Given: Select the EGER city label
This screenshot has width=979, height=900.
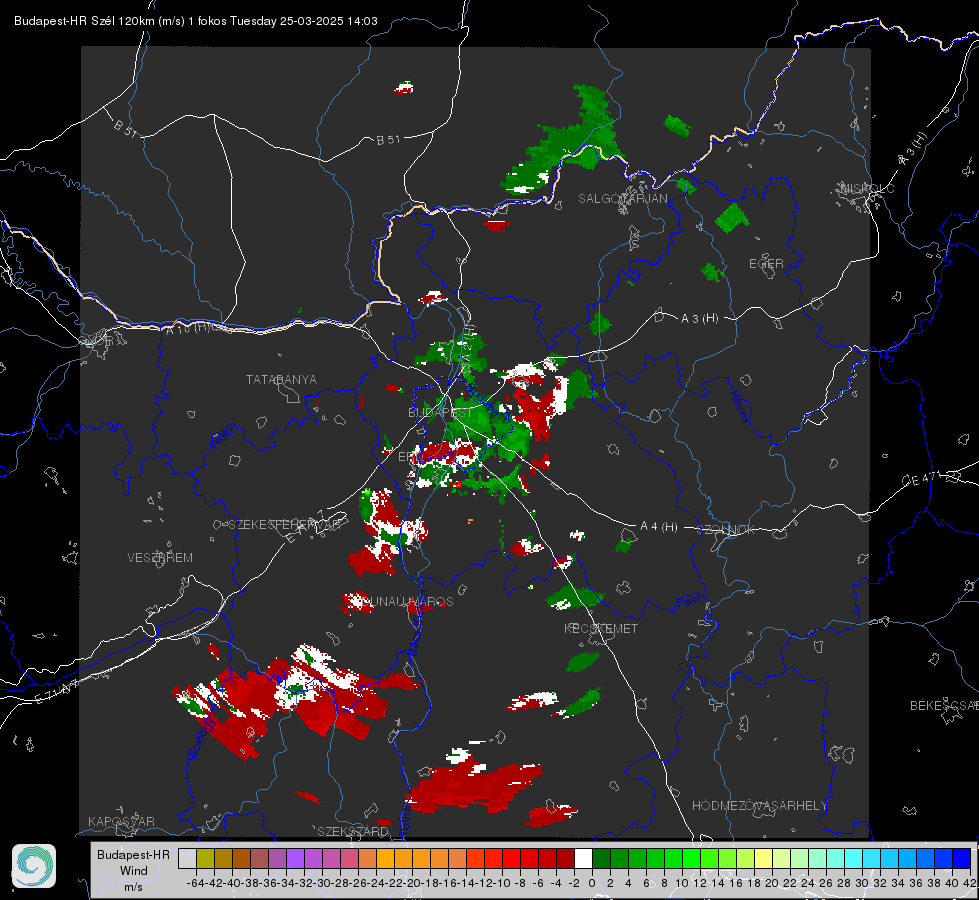Looking at the screenshot, I should (x=766, y=264).
